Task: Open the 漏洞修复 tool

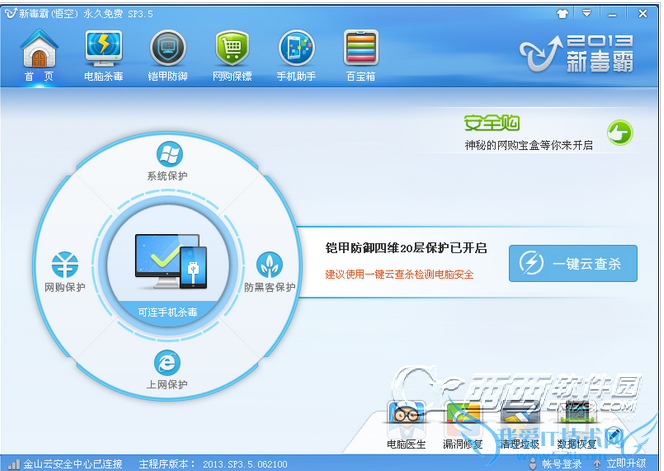Action: click(x=462, y=425)
